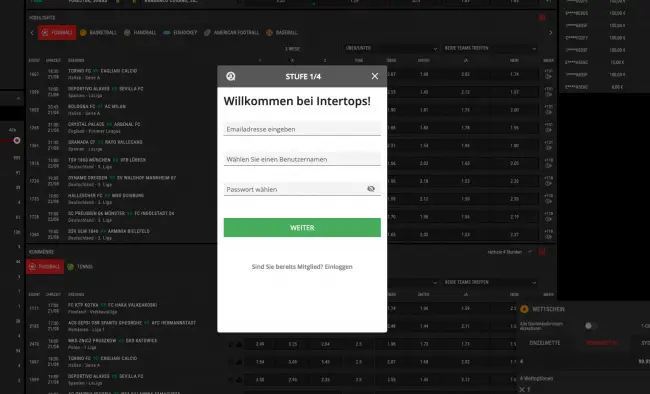Click the eye icon in Hallescher FC row
The image size is (650, 394).
[x=548, y=201]
